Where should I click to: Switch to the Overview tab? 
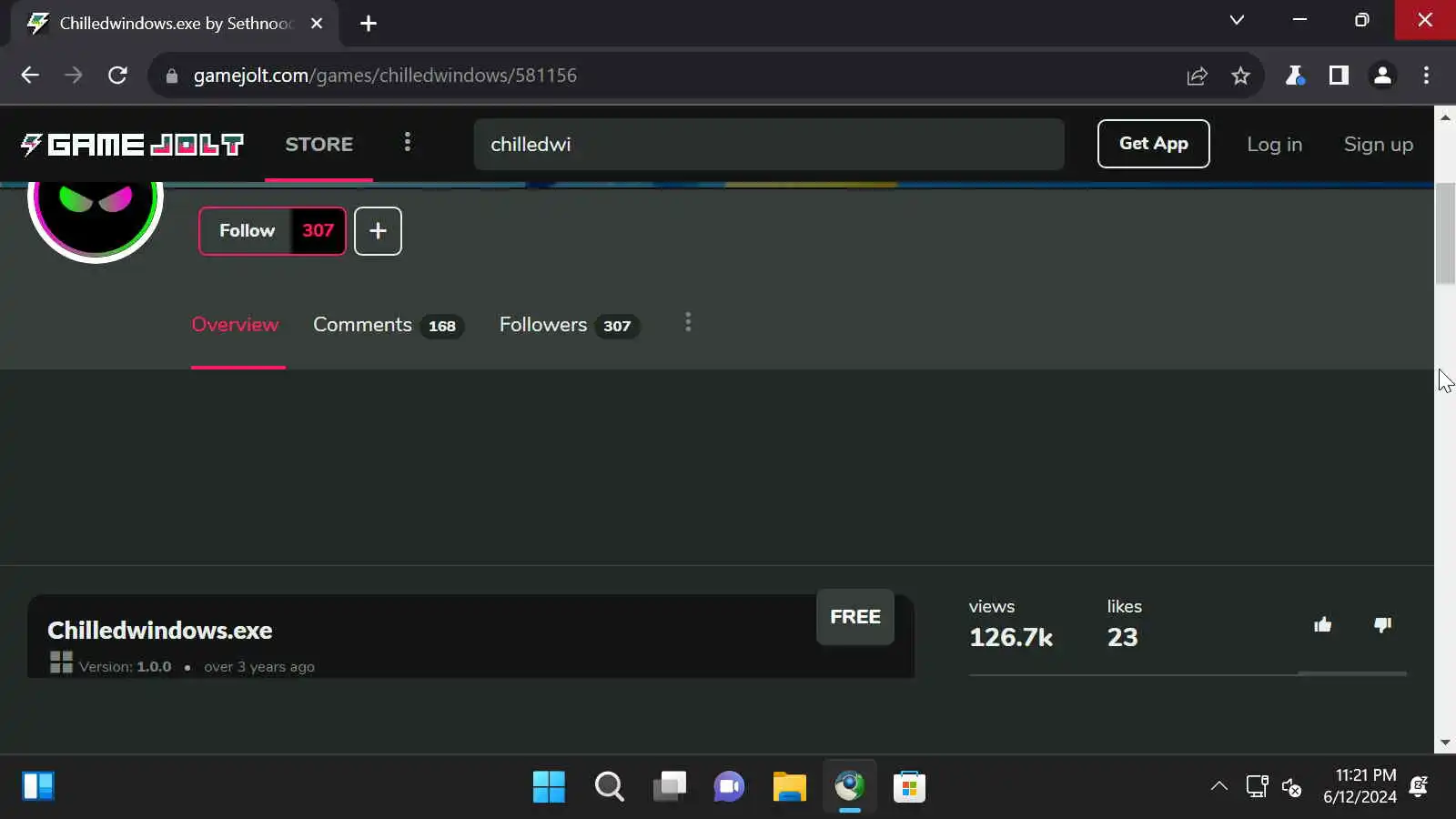click(235, 325)
